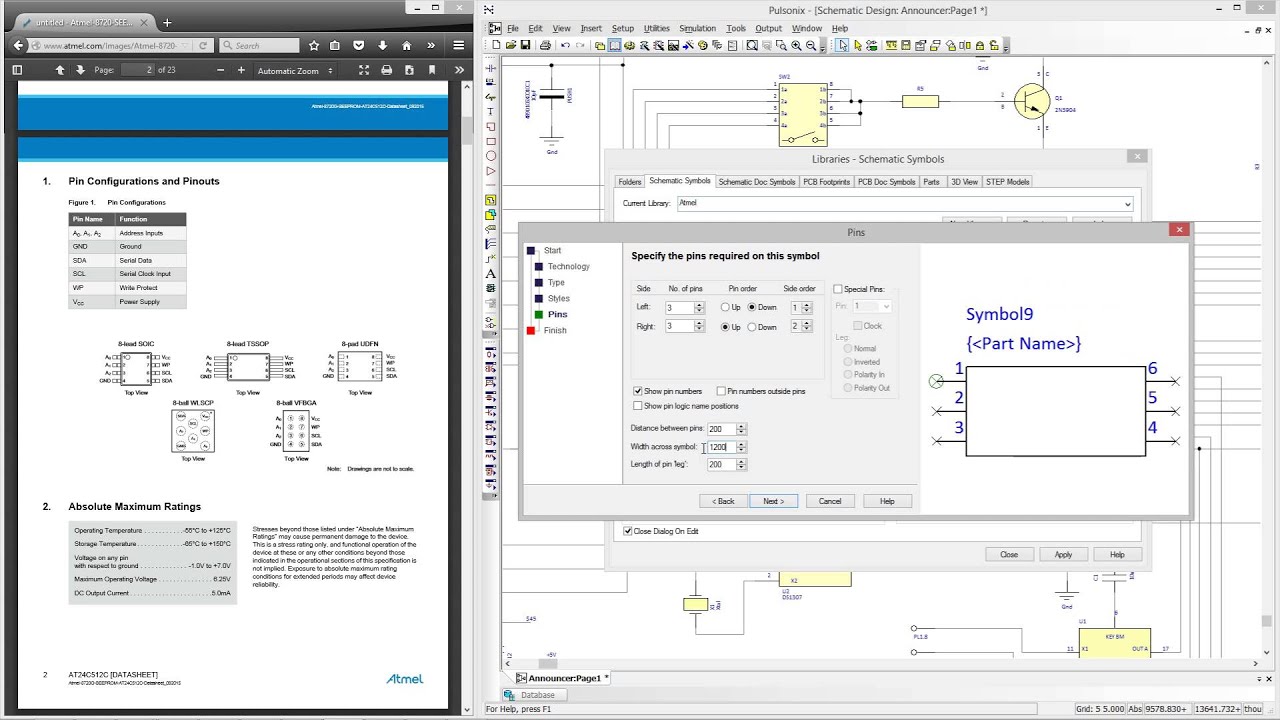Viewport: 1280px width, 720px height.
Task: Enable Pin numbers outside pins checkbox
Action: (721, 391)
